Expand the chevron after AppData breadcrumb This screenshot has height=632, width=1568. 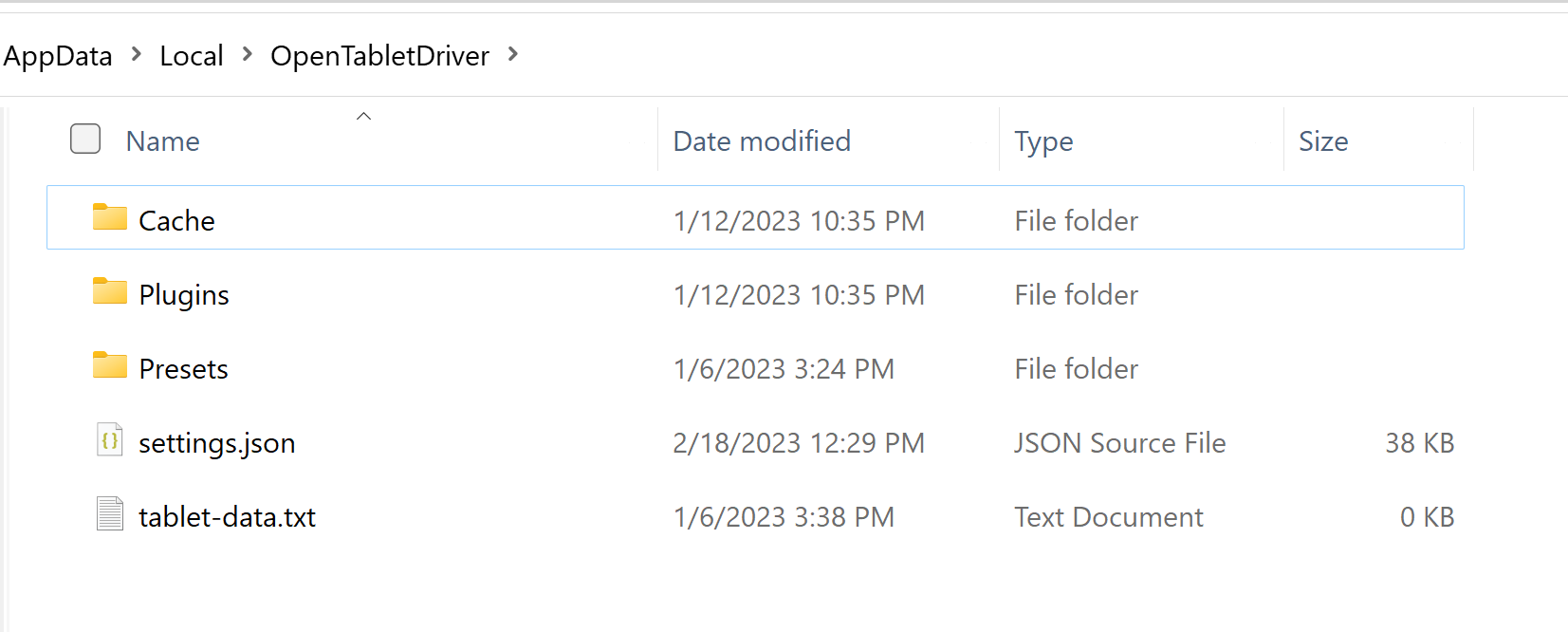(137, 55)
